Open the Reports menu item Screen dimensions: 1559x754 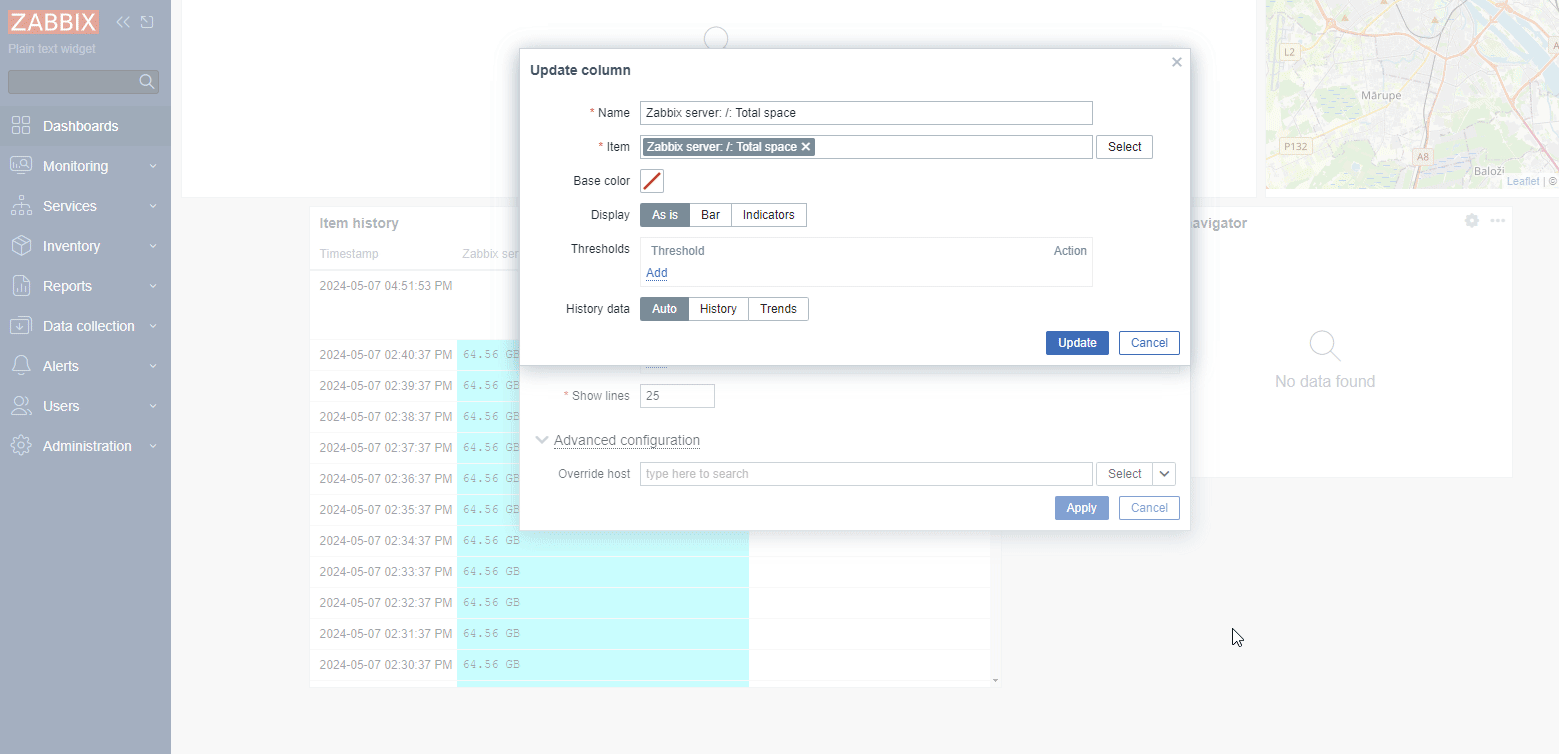(x=85, y=286)
